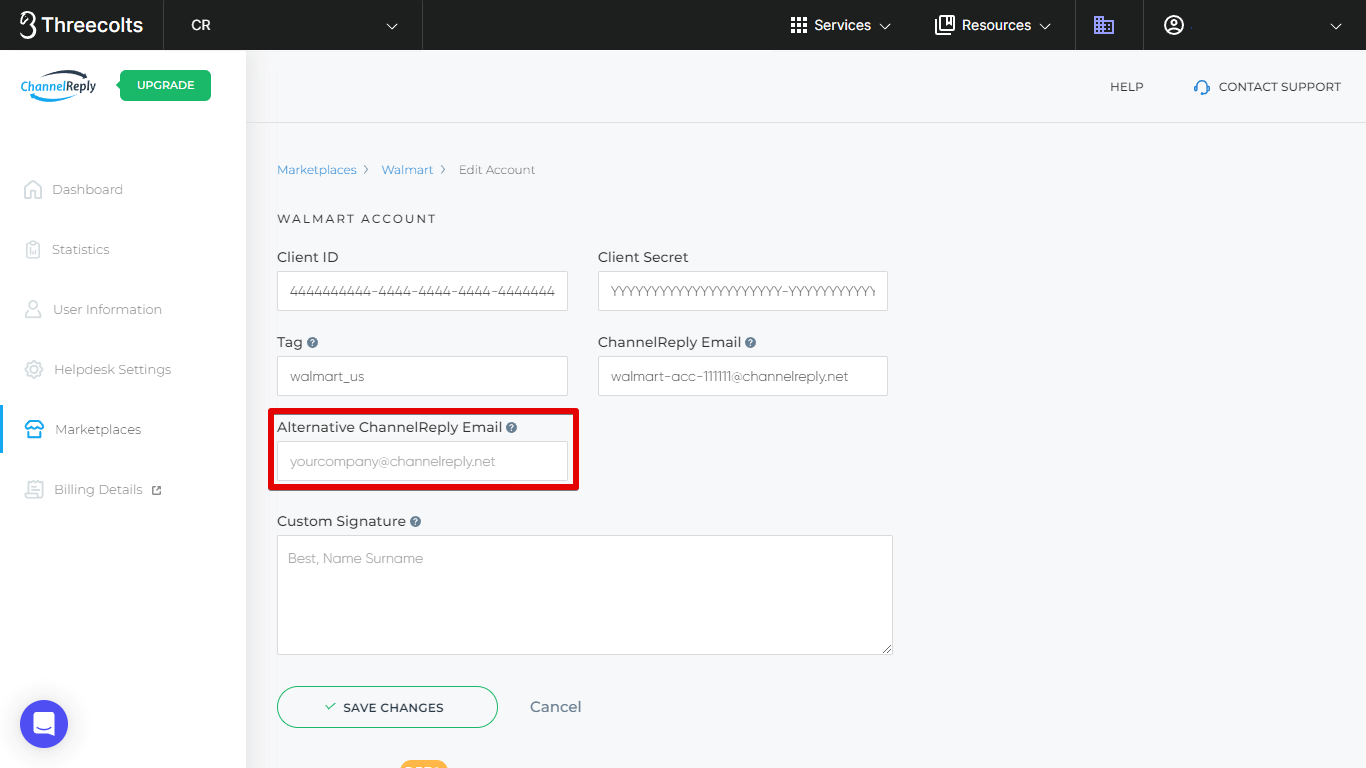Expand the profile chevron in top bar
Viewport: 1366px width, 768px height.
(1336, 26)
